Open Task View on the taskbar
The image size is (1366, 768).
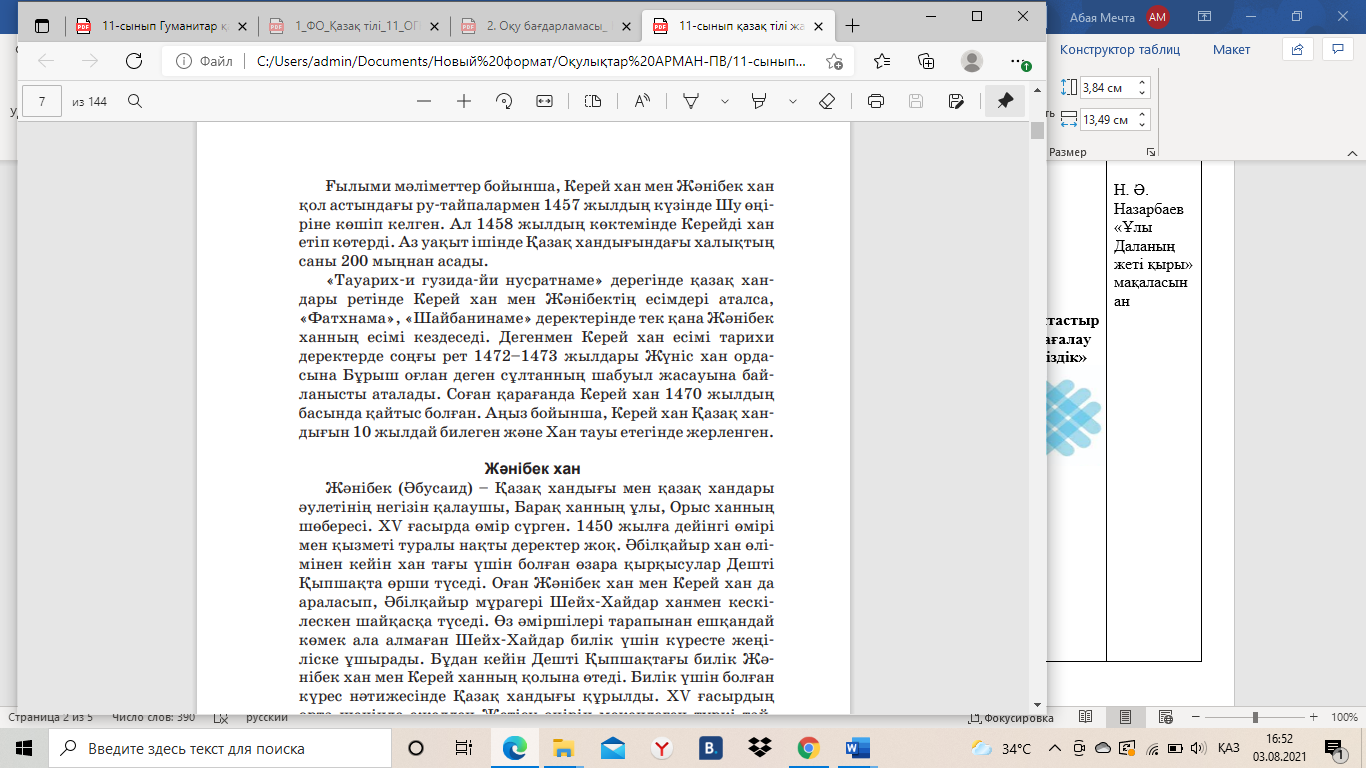coord(464,748)
